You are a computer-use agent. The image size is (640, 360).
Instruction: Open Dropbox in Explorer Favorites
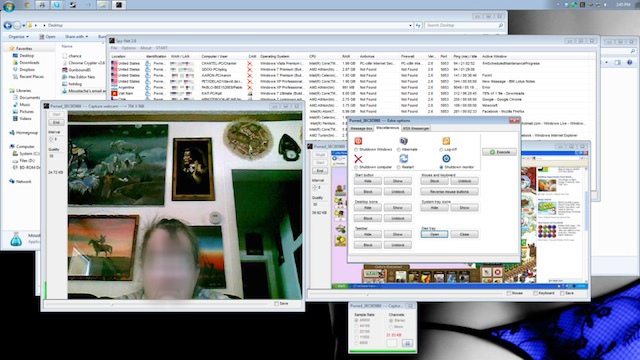click(24, 69)
